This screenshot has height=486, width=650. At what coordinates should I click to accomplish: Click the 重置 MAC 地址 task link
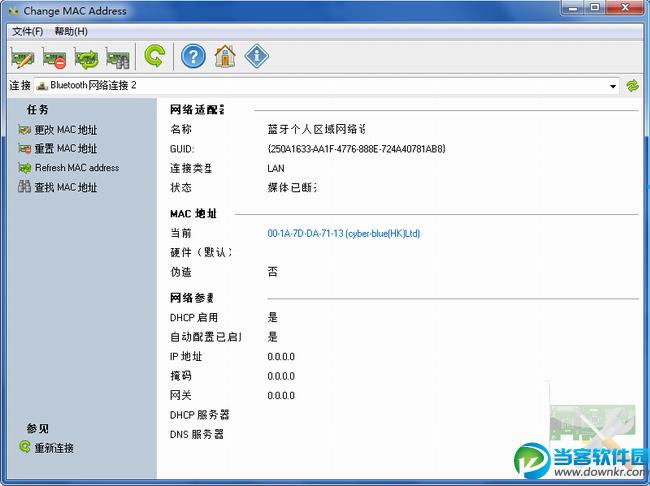[65, 148]
